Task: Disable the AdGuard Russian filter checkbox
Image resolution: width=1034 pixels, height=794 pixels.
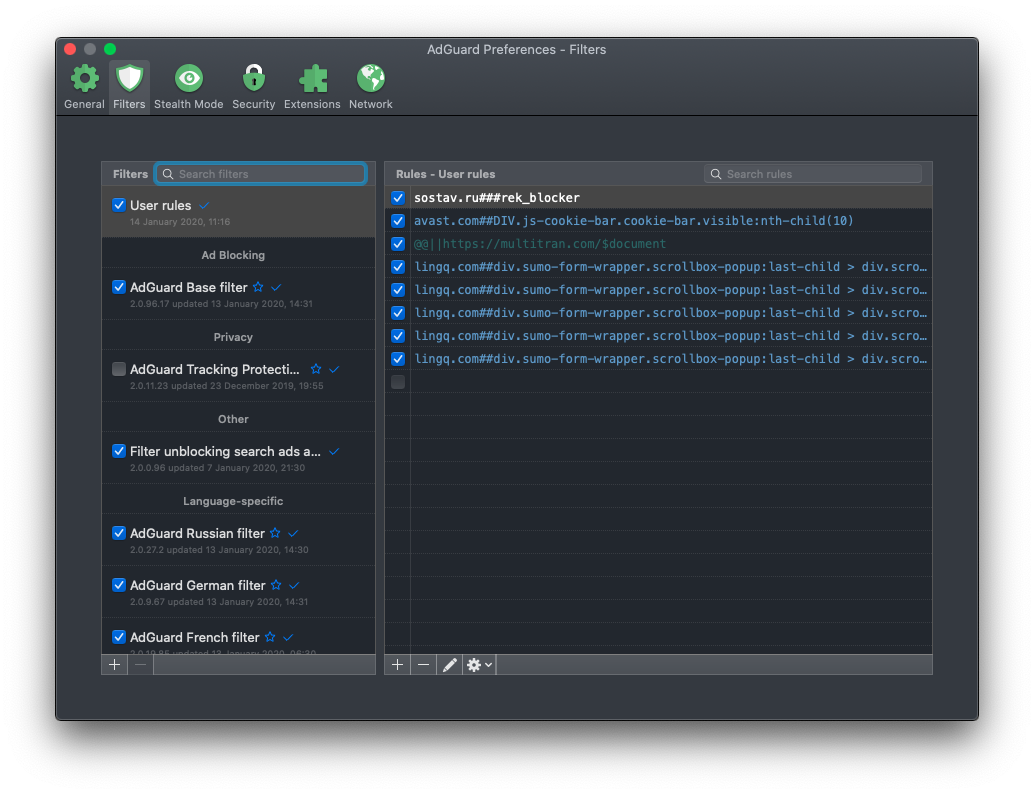Action: [119, 533]
